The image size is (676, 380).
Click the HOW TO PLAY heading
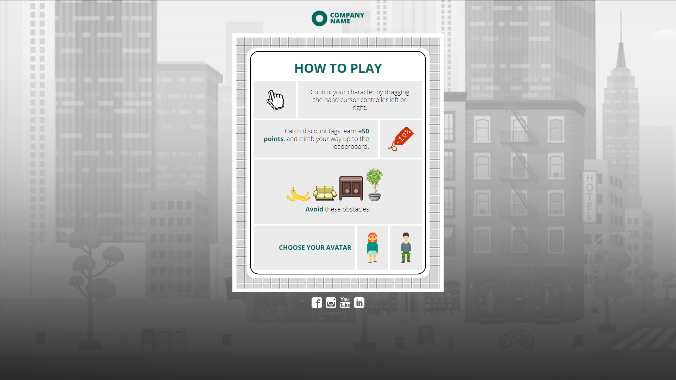(338, 69)
